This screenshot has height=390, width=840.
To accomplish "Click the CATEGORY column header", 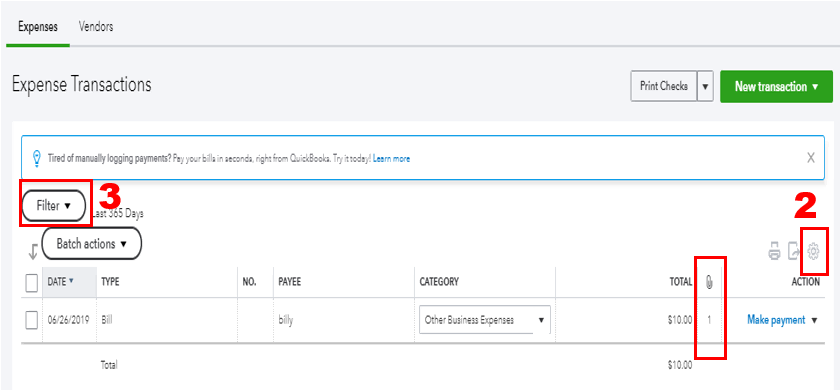I will point(439,282).
